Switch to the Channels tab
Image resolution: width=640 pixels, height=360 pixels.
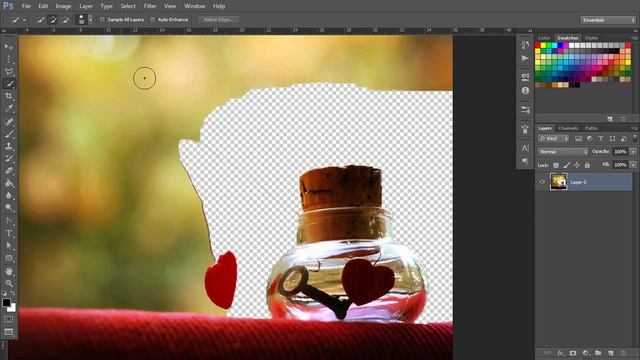pos(568,128)
